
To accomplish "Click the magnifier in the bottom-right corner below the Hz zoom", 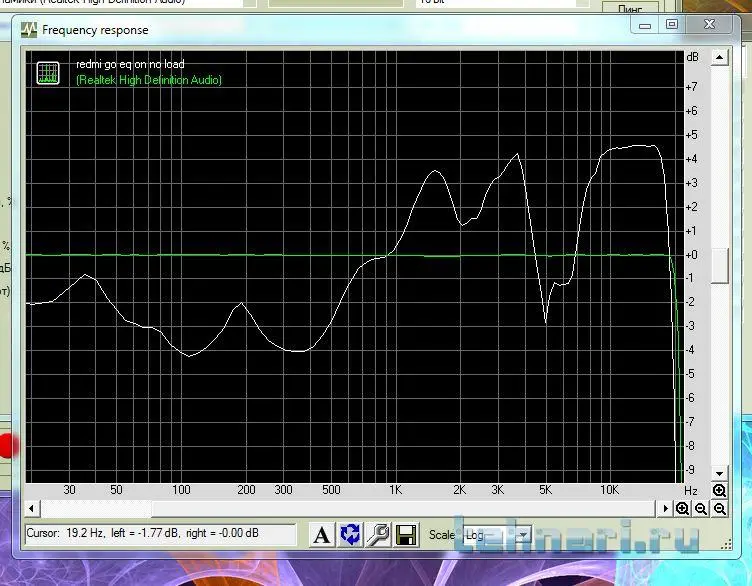I will [719, 509].
